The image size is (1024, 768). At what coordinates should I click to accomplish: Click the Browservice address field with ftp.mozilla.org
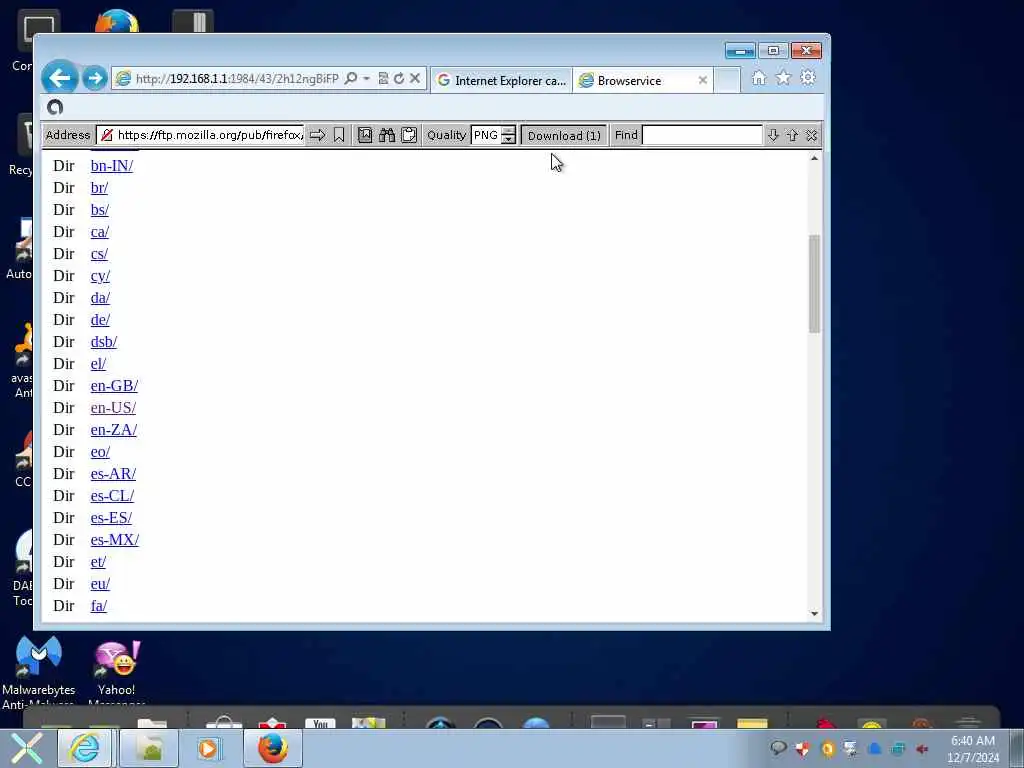click(200, 135)
